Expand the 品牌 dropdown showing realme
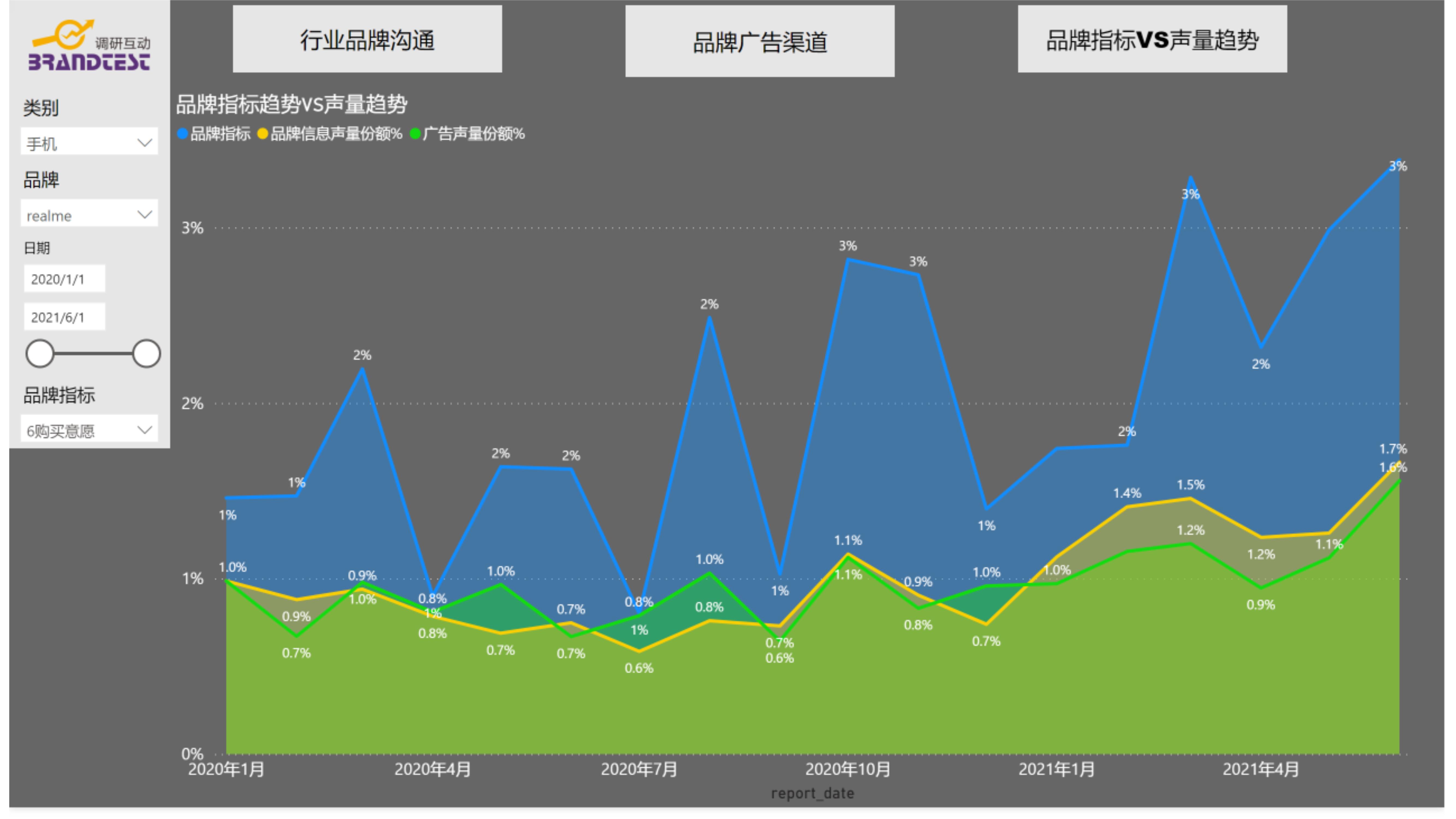Screen dimensions: 1456x819 pos(89,214)
